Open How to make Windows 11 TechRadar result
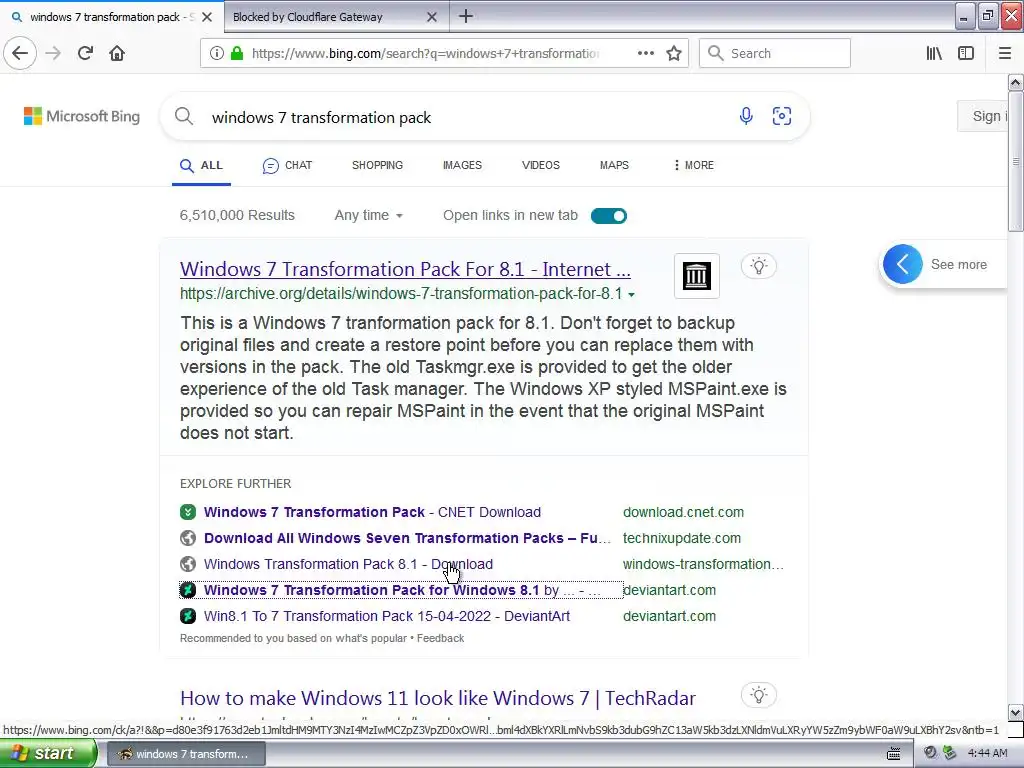The height and width of the screenshot is (768, 1024). (438, 698)
